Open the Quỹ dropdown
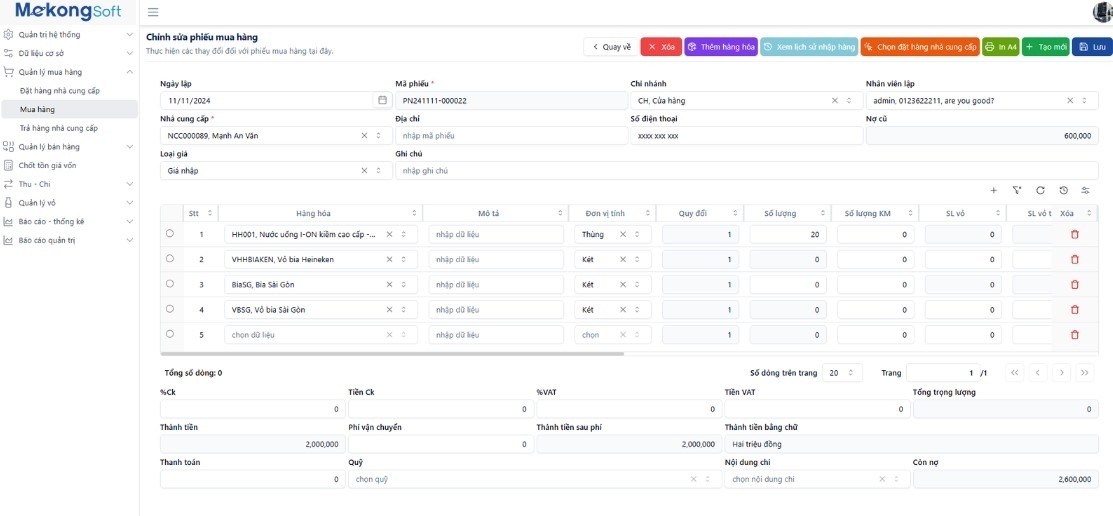The height and width of the screenshot is (516, 1113). (709, 479)
